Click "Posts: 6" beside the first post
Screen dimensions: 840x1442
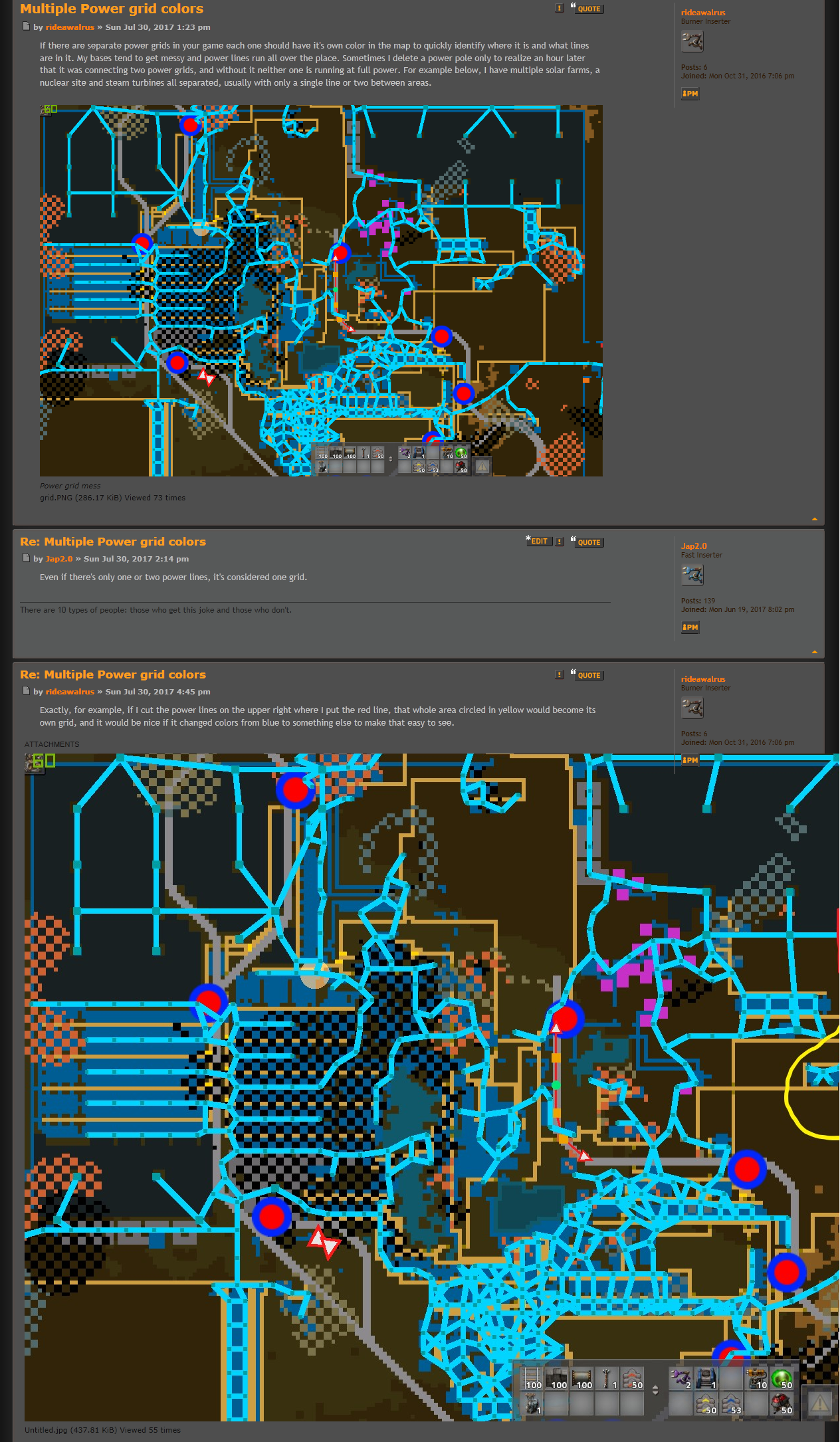(694, 67)
